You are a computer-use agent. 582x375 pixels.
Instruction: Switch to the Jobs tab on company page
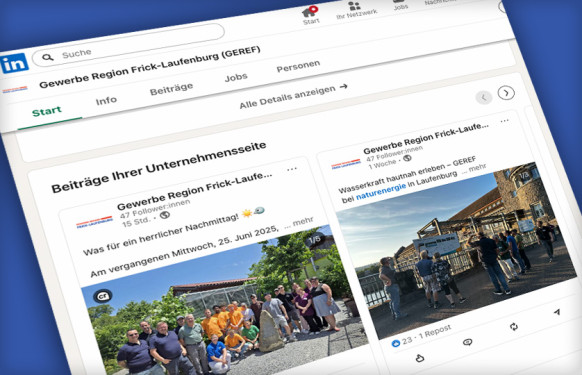coord(236,78)
